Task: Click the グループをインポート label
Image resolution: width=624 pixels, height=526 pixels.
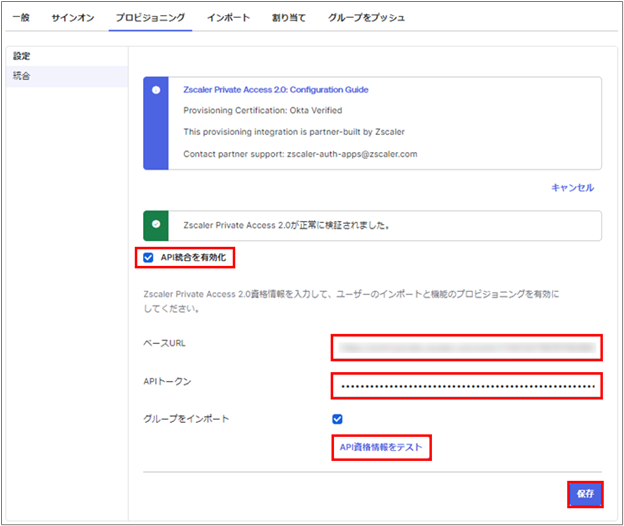Action: coord(186,419)
